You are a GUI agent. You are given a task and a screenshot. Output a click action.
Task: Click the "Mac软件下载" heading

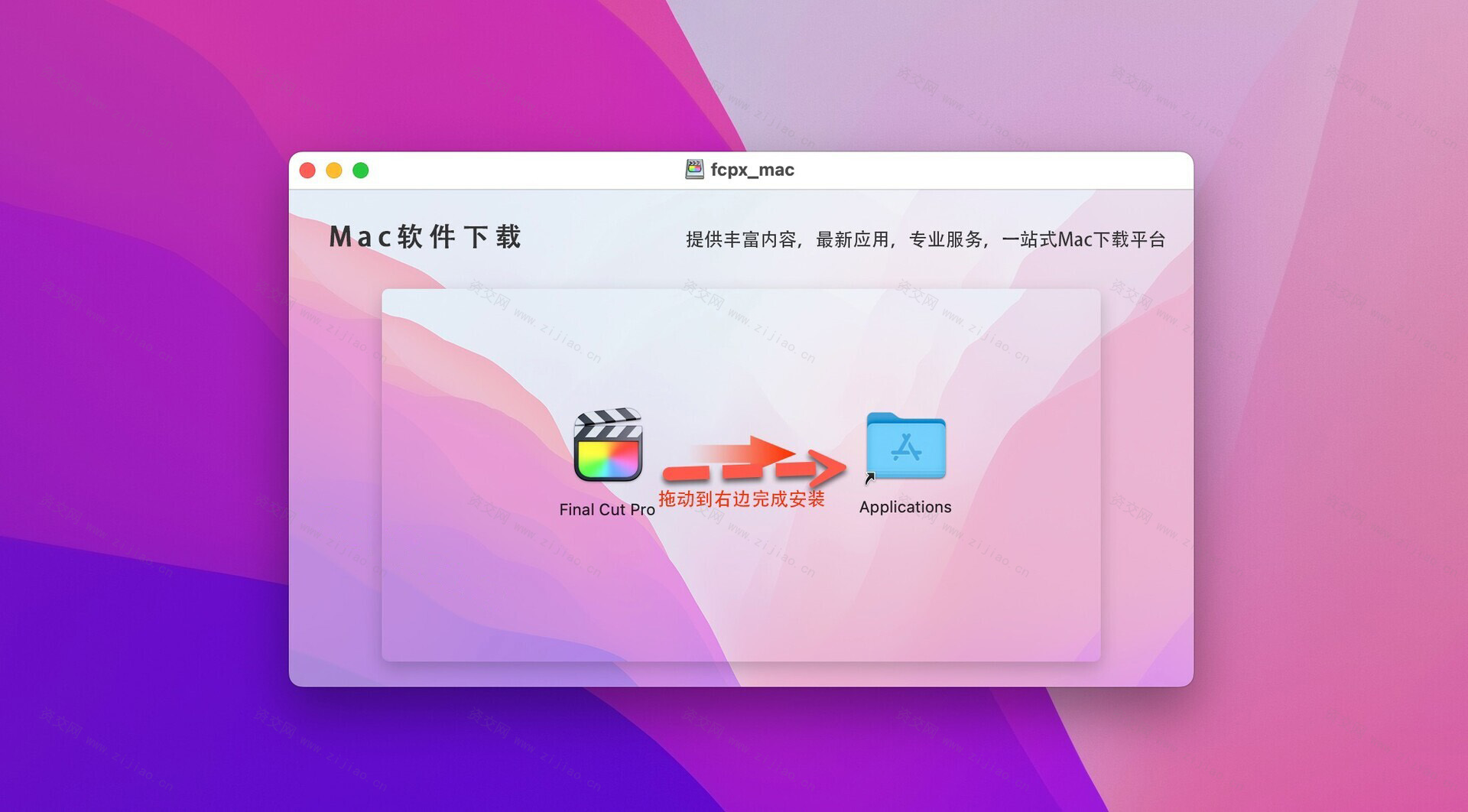click(425, 237)
